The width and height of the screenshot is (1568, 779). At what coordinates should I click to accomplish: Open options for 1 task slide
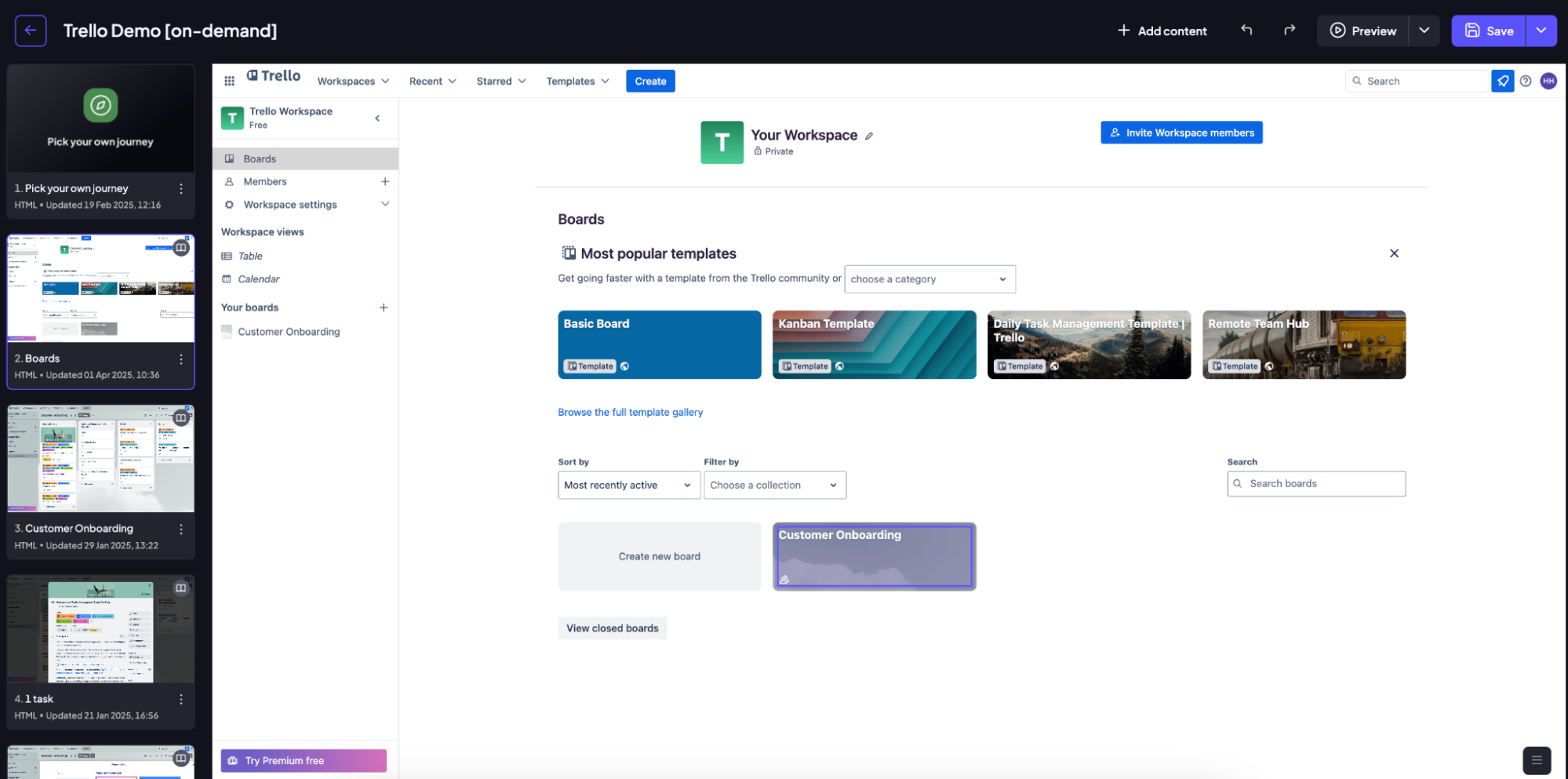[181, 699]
